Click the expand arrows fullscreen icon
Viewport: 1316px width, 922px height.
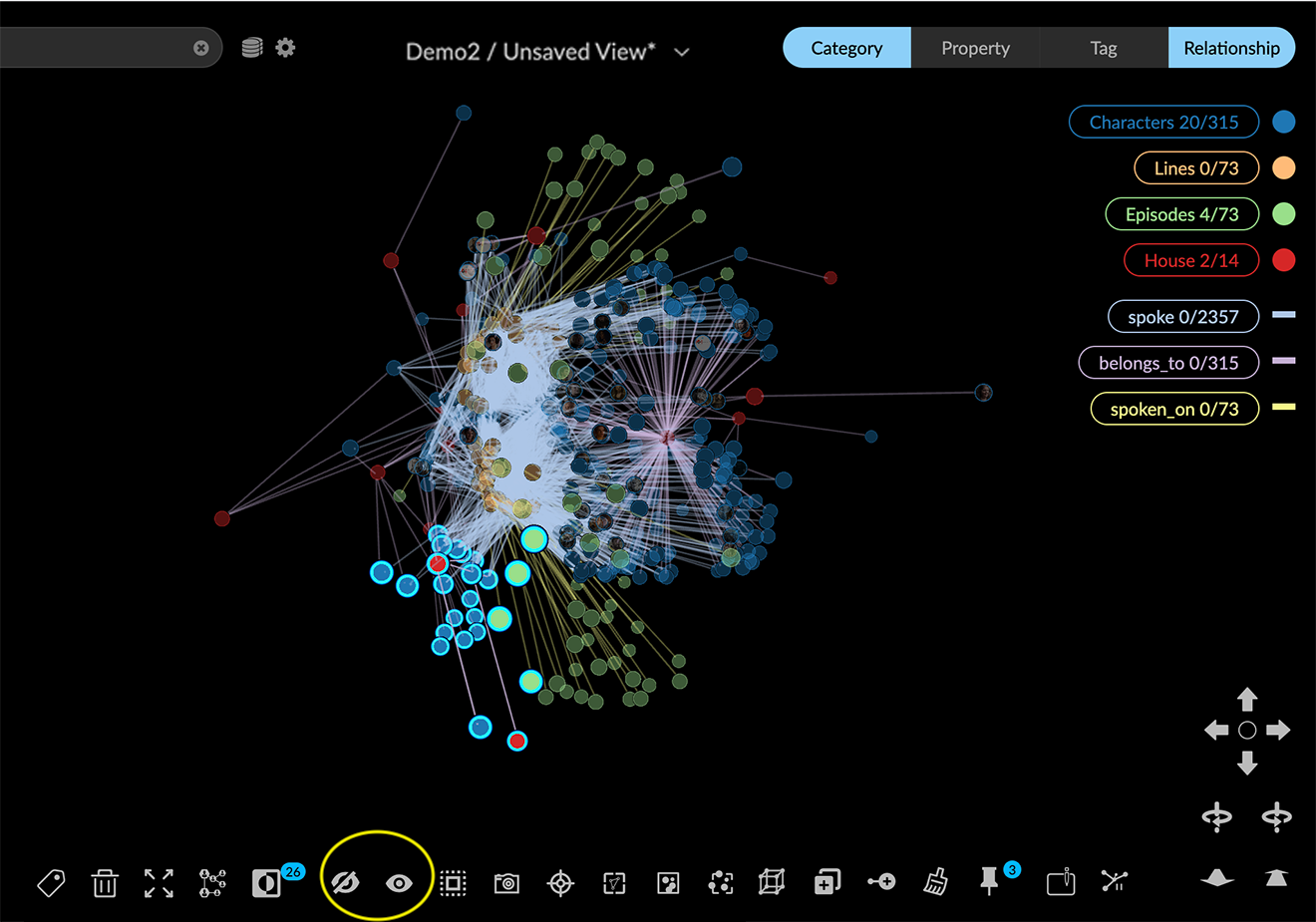point(159,883)
